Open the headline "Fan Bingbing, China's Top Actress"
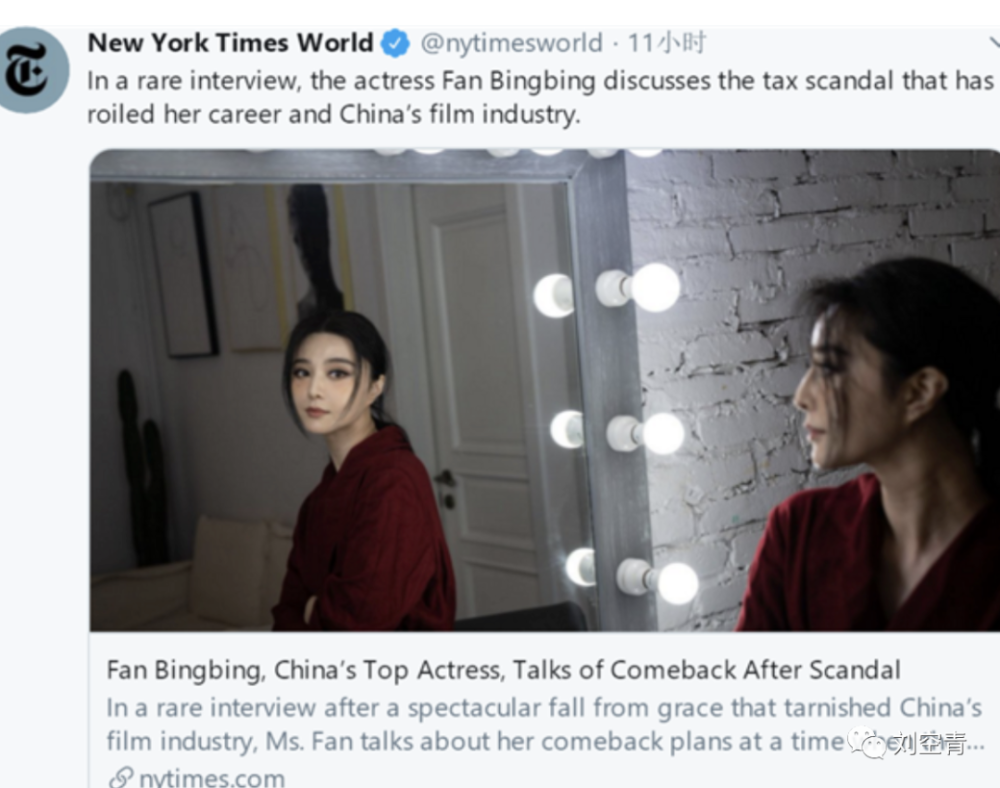The height and width of the screenshot is (788, 1000). (x=503, y=670)
